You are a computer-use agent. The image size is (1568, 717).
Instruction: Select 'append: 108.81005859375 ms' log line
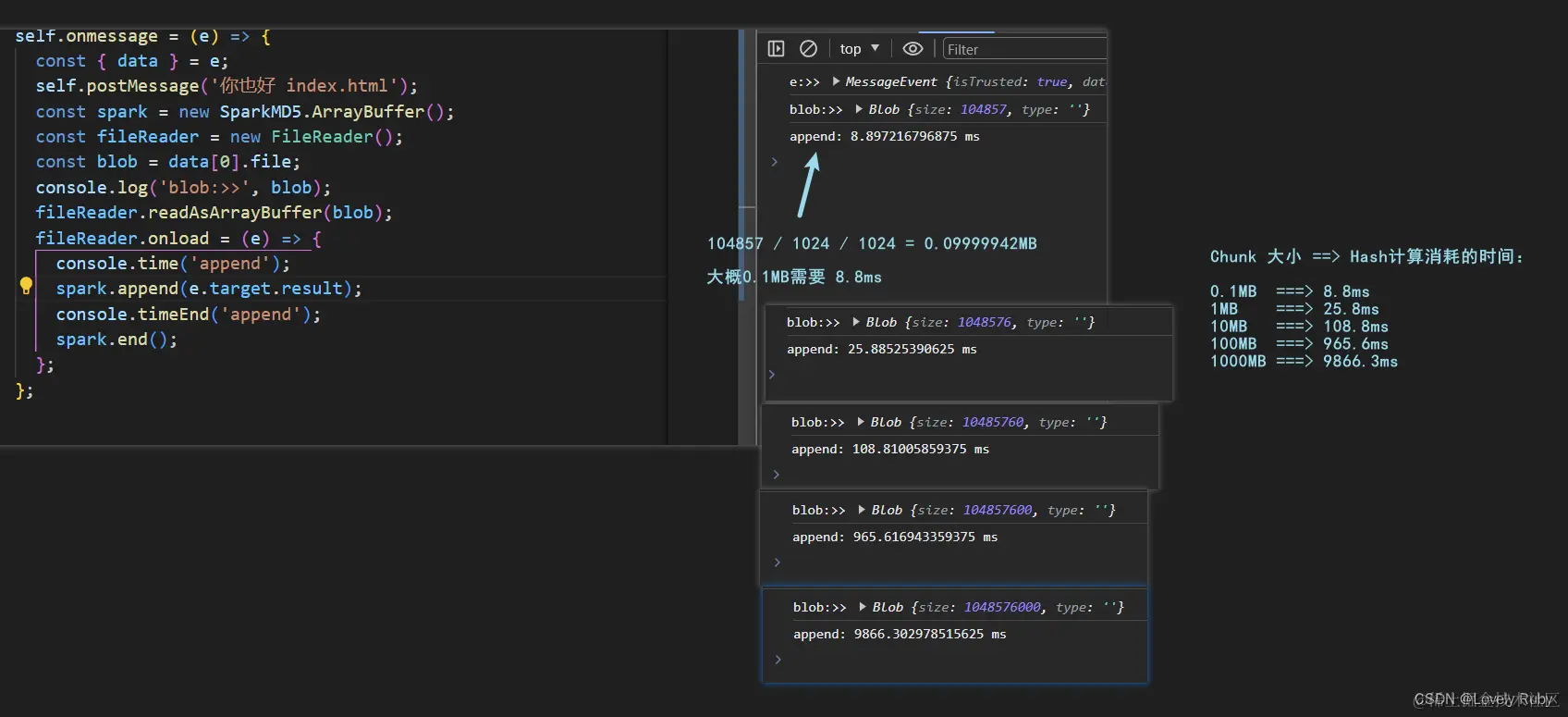point(890,449)
